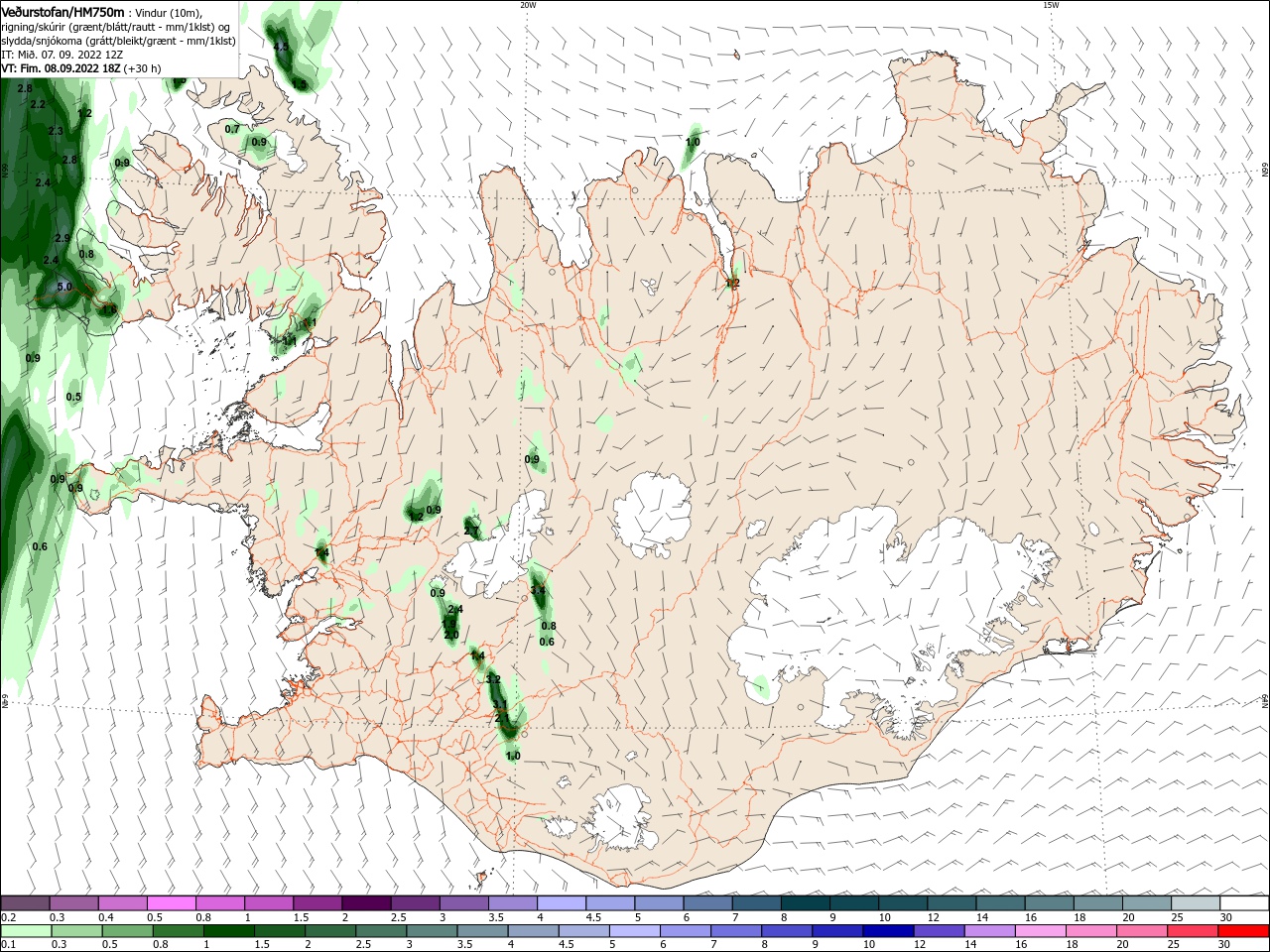Select the red 25 swatch in rain legend
Viewport: 1270px width, 952px height.
1194,930
